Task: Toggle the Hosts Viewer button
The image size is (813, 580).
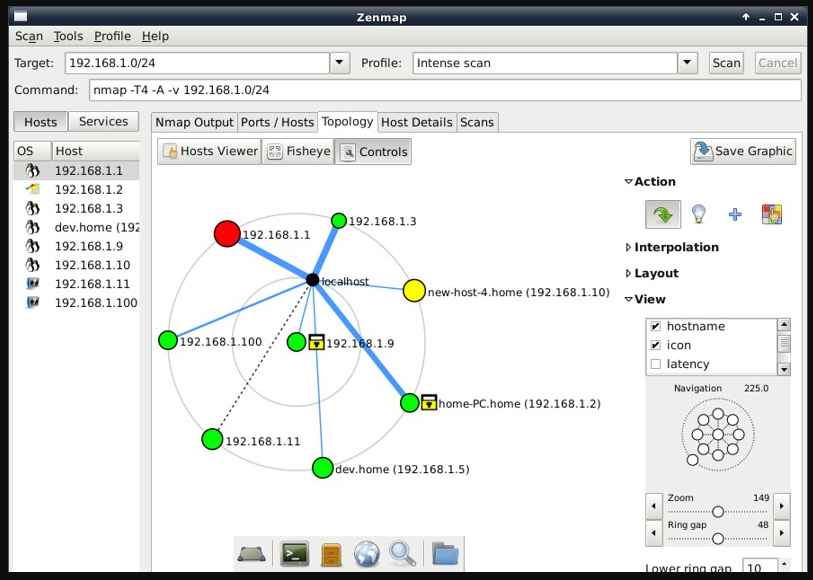Action: [209, 151]
